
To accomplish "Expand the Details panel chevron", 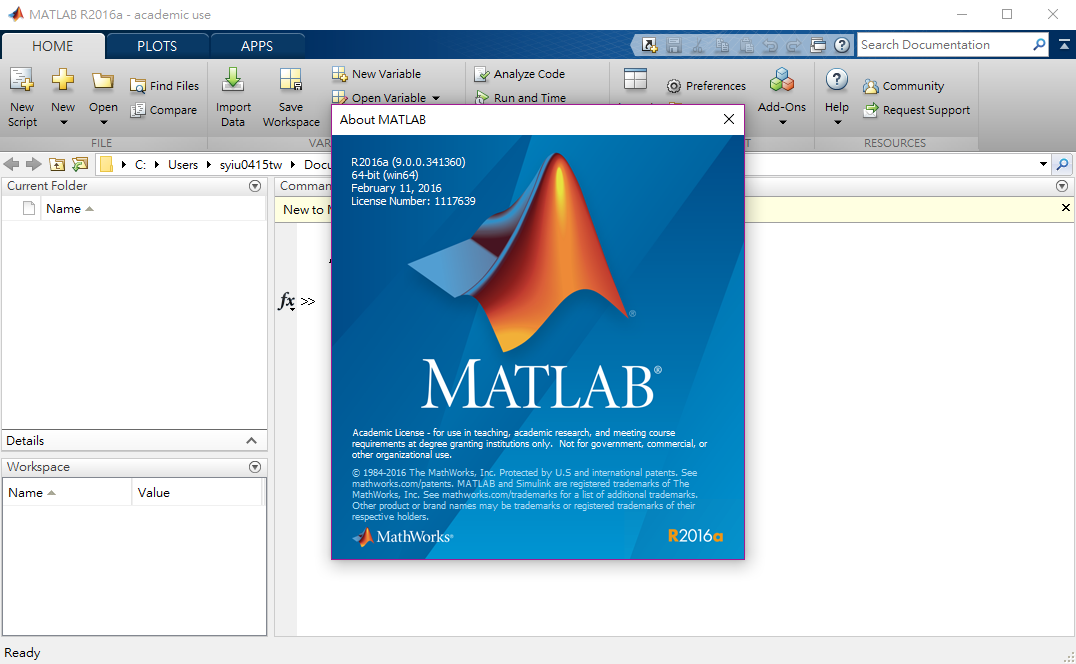I will [x=251, y=441].
